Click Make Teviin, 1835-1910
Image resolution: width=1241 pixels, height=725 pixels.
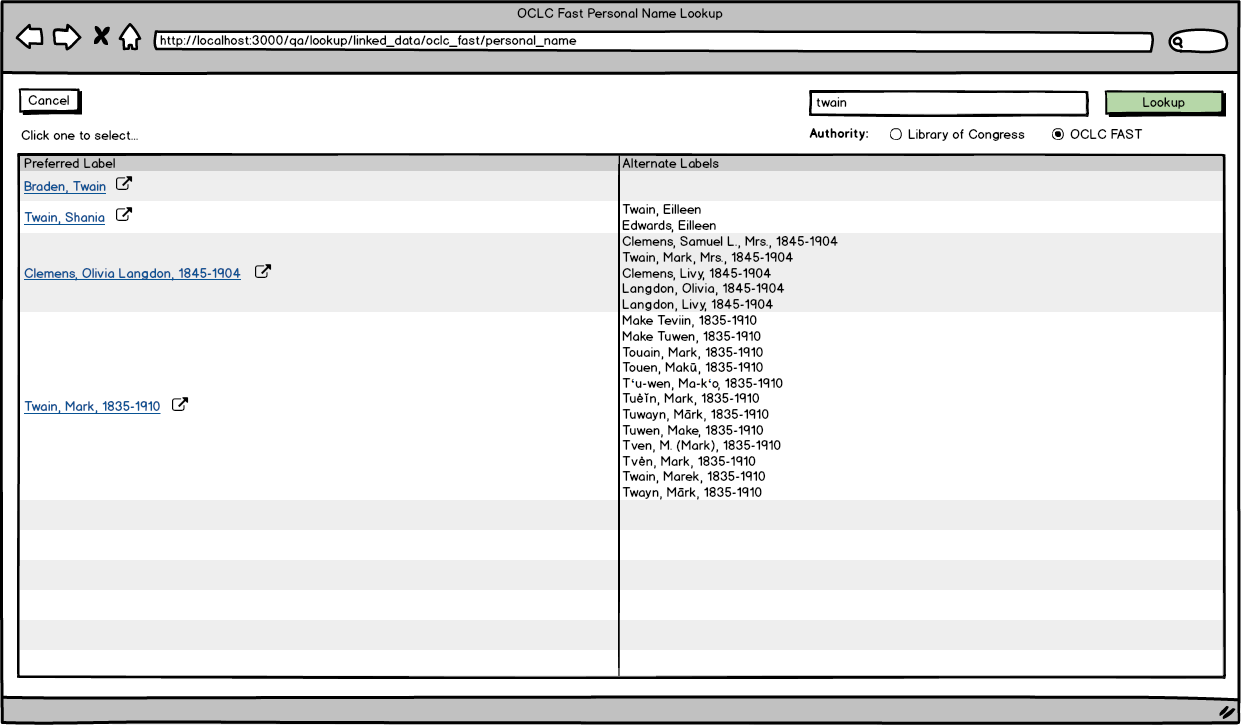pyautogui.click(x=691, y=321)
